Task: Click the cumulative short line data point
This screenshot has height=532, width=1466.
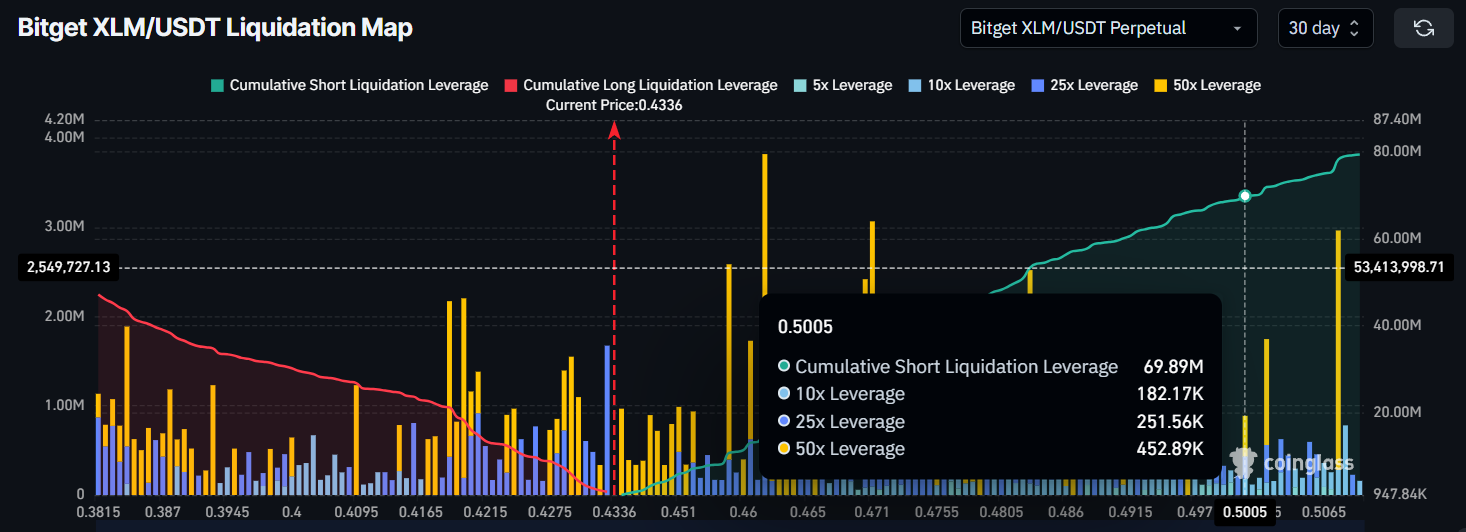Action: tap(1245, 196)
